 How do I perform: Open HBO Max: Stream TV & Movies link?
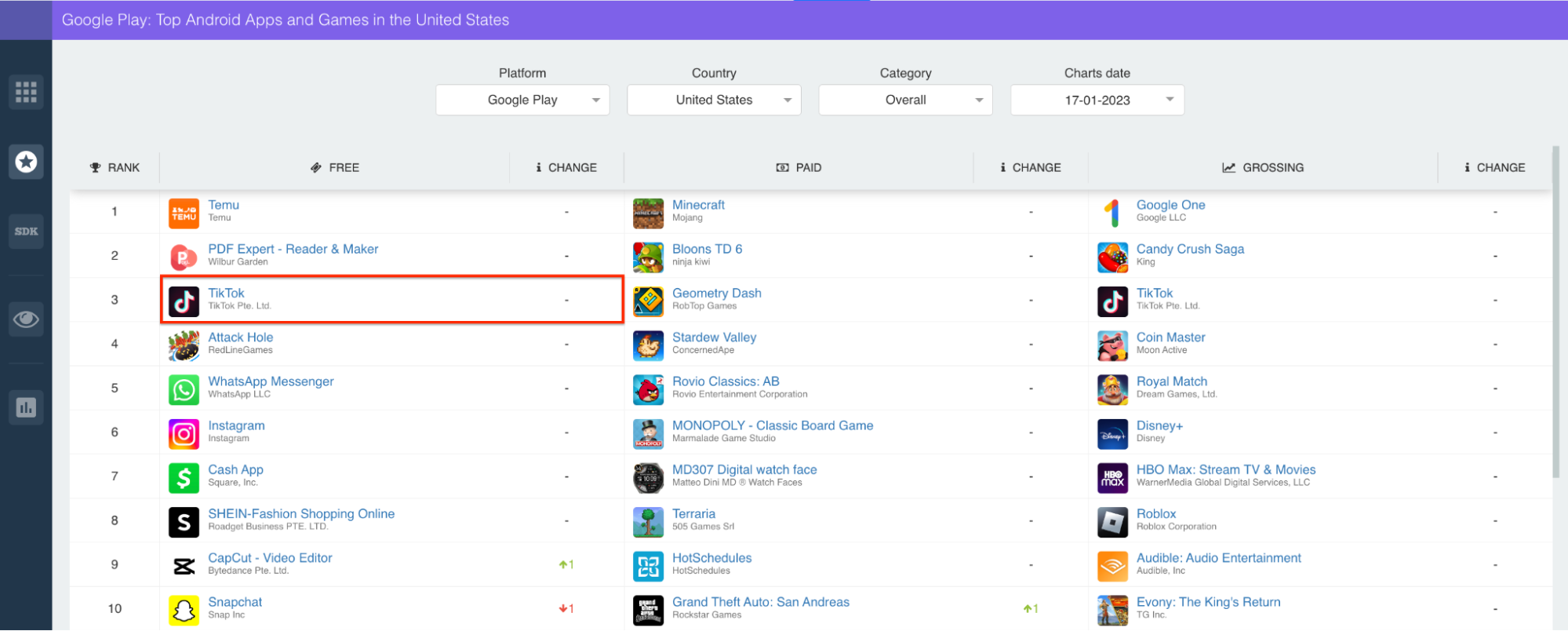coord(1226,469)
